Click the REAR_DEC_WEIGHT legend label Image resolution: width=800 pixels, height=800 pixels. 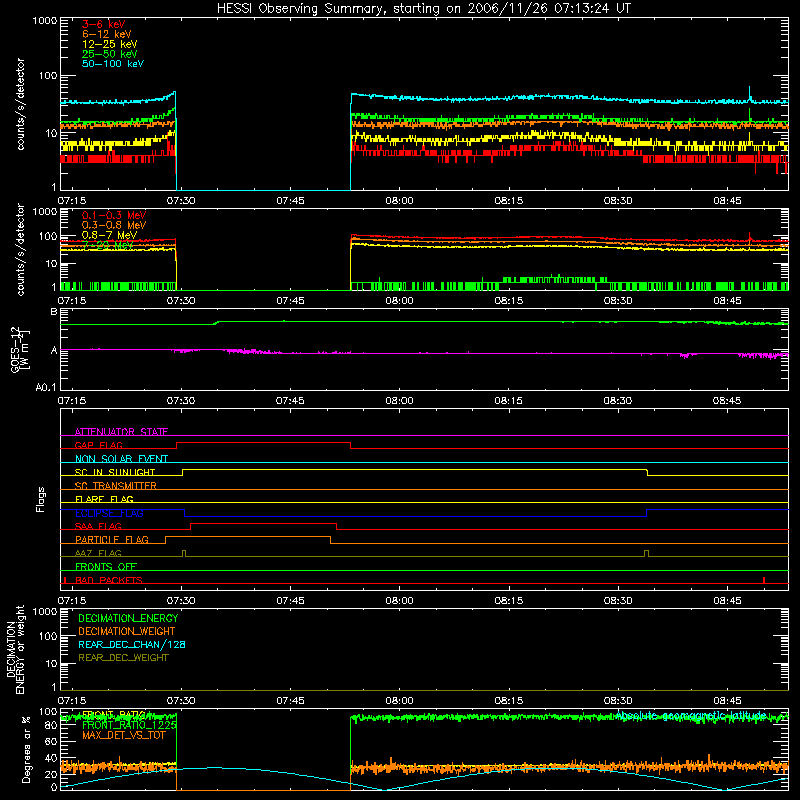123,658
